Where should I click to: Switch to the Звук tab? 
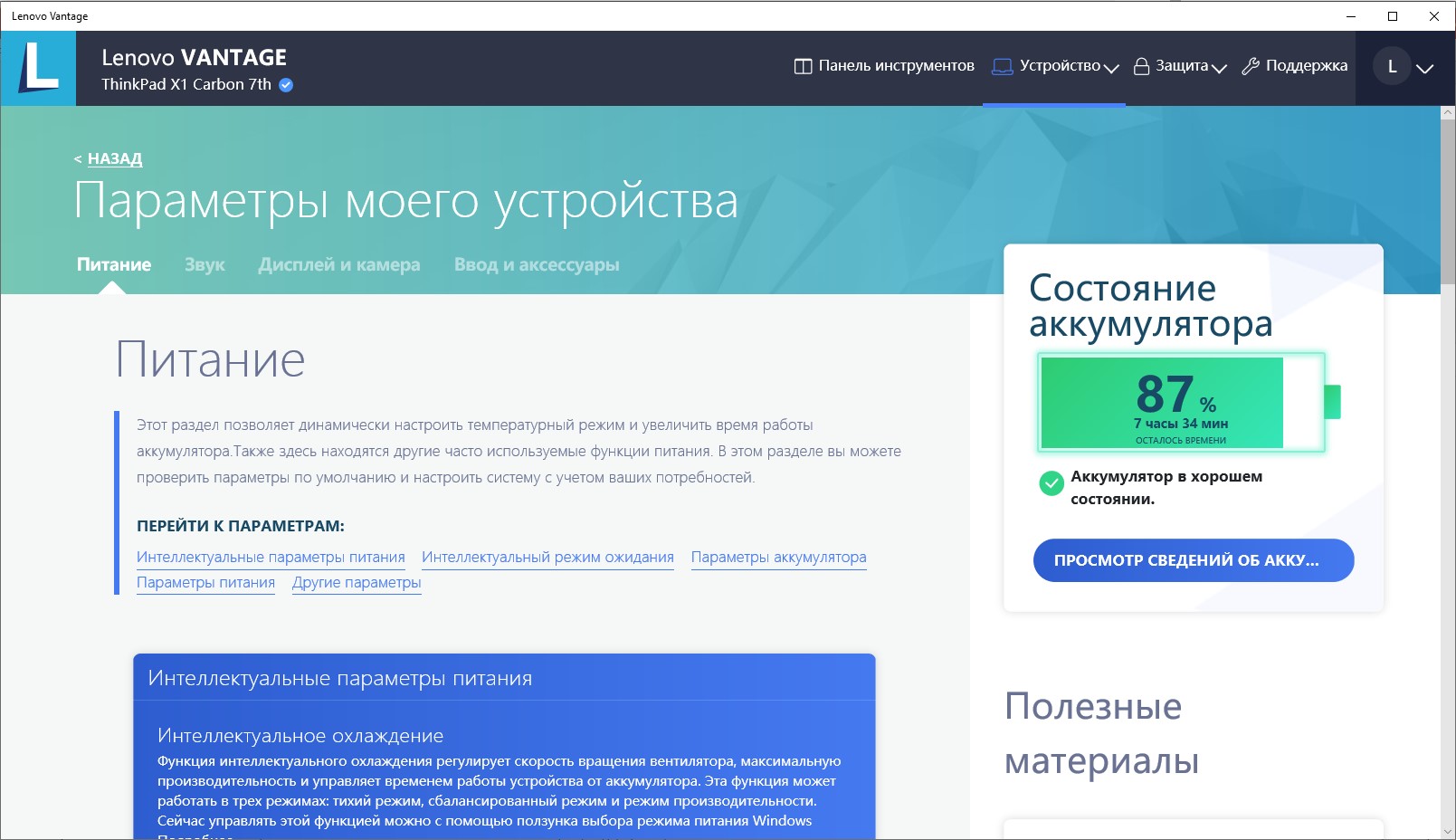point(205,265)
